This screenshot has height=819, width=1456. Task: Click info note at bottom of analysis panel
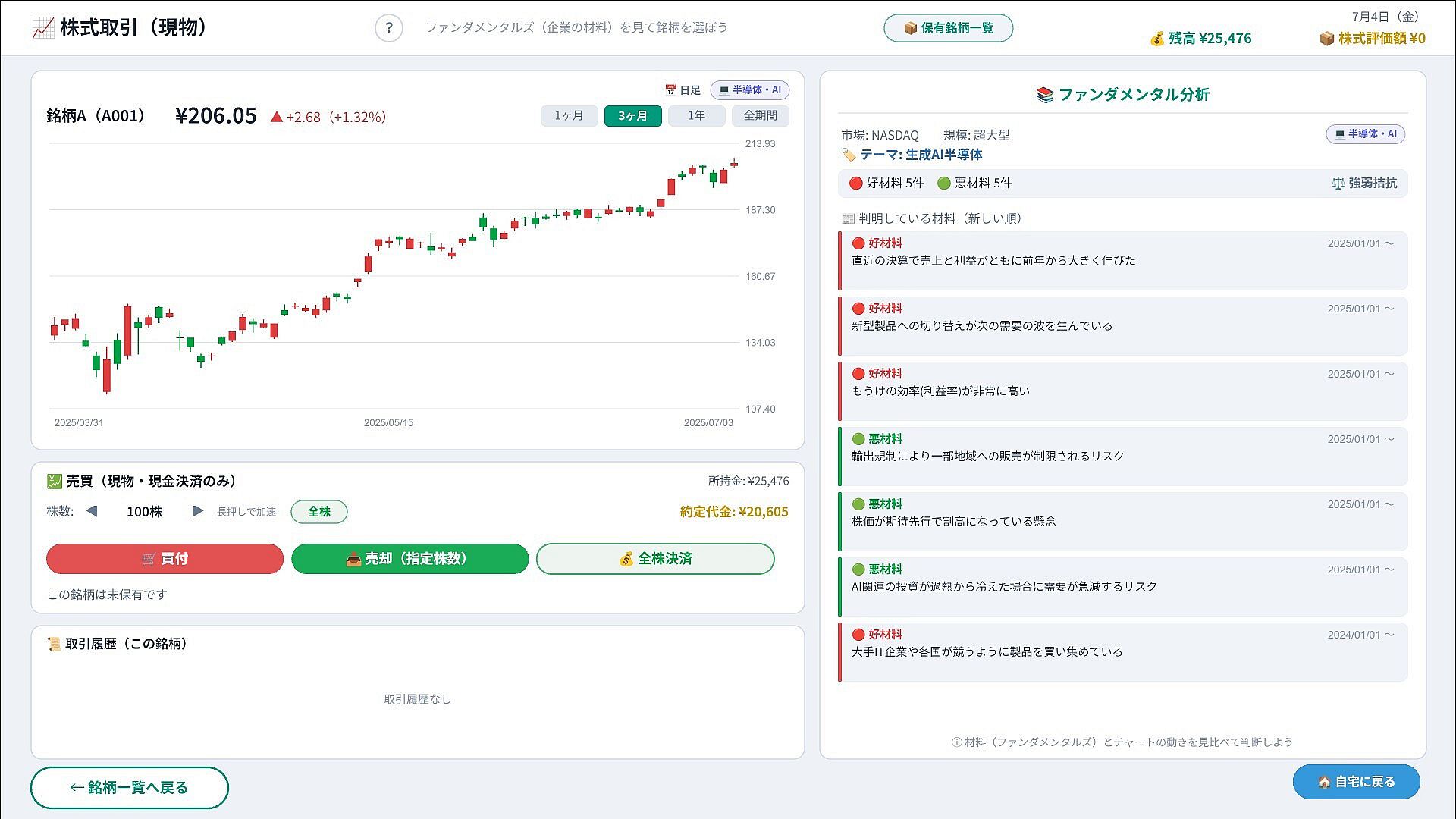coord(1122,742)
